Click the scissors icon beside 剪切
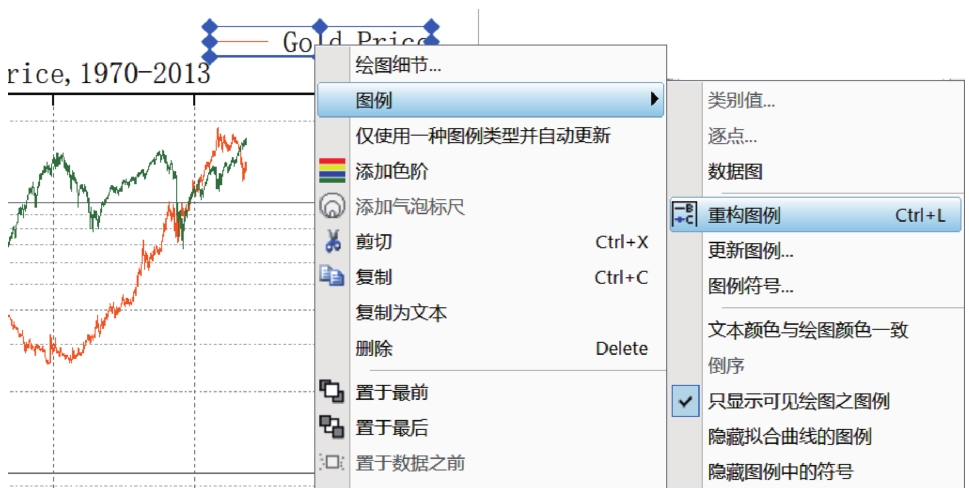 (x=333, y=241)
